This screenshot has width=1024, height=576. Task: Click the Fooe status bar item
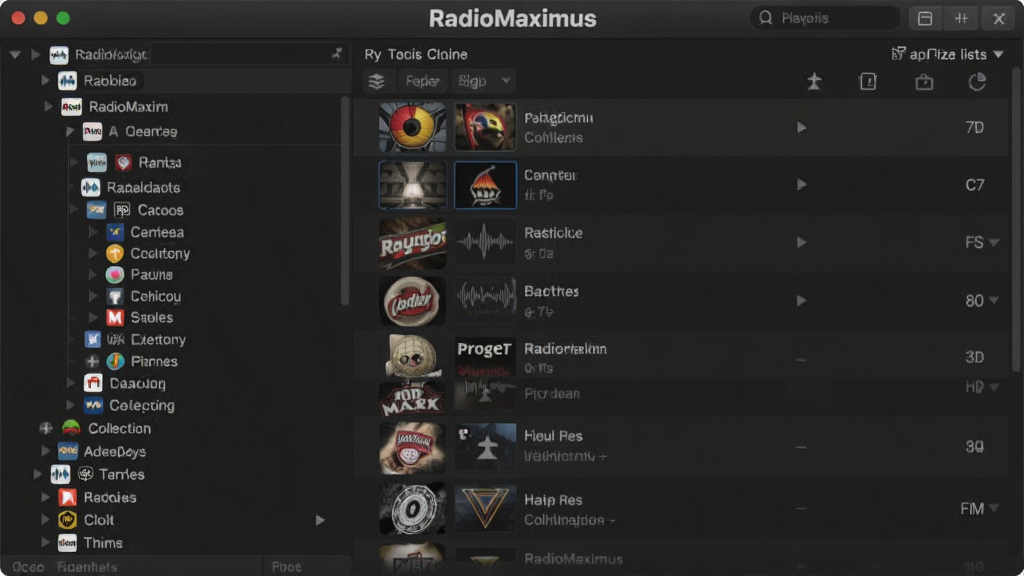pos(286,567)
